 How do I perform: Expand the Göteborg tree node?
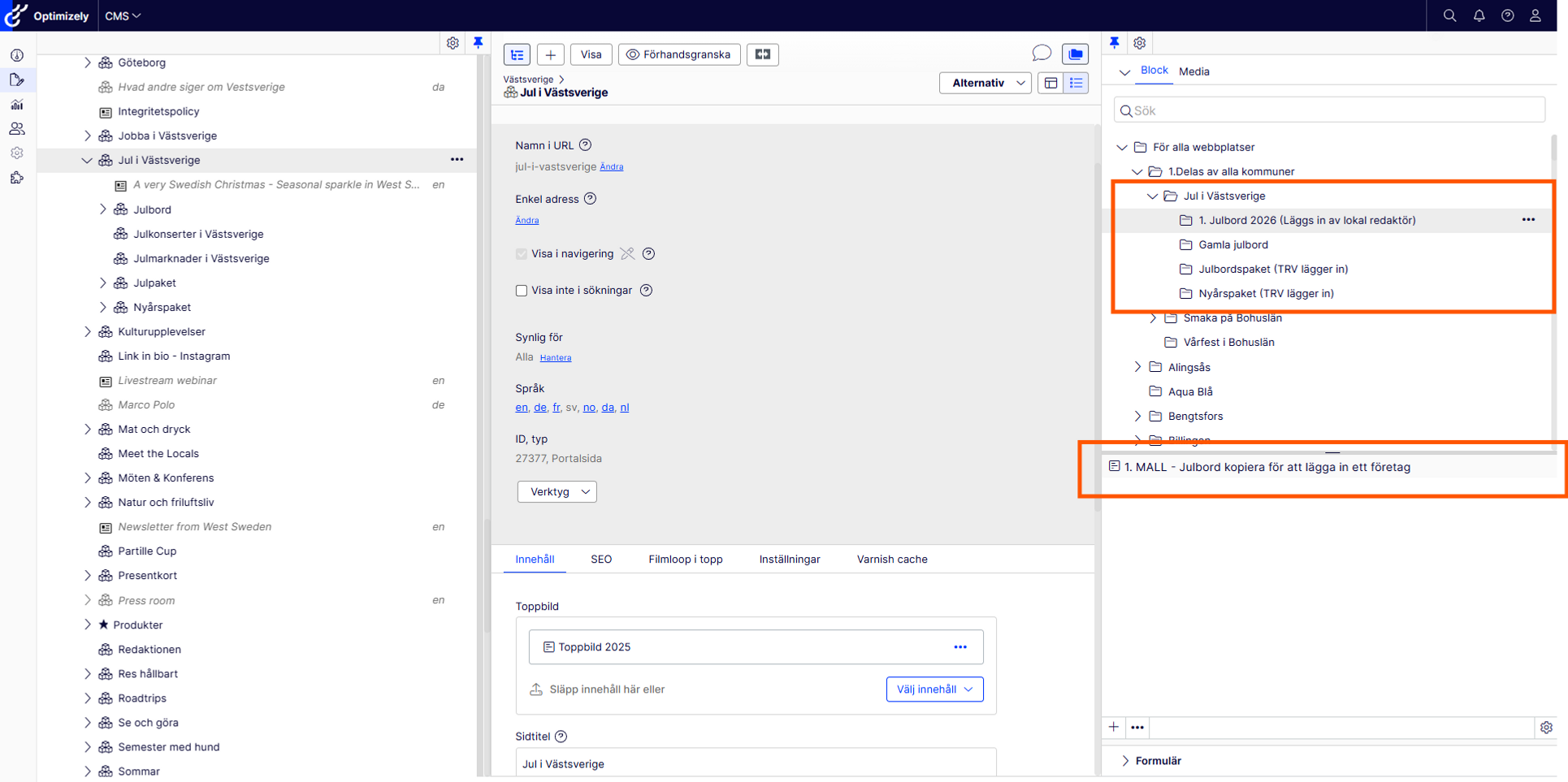tap(88, 63)
